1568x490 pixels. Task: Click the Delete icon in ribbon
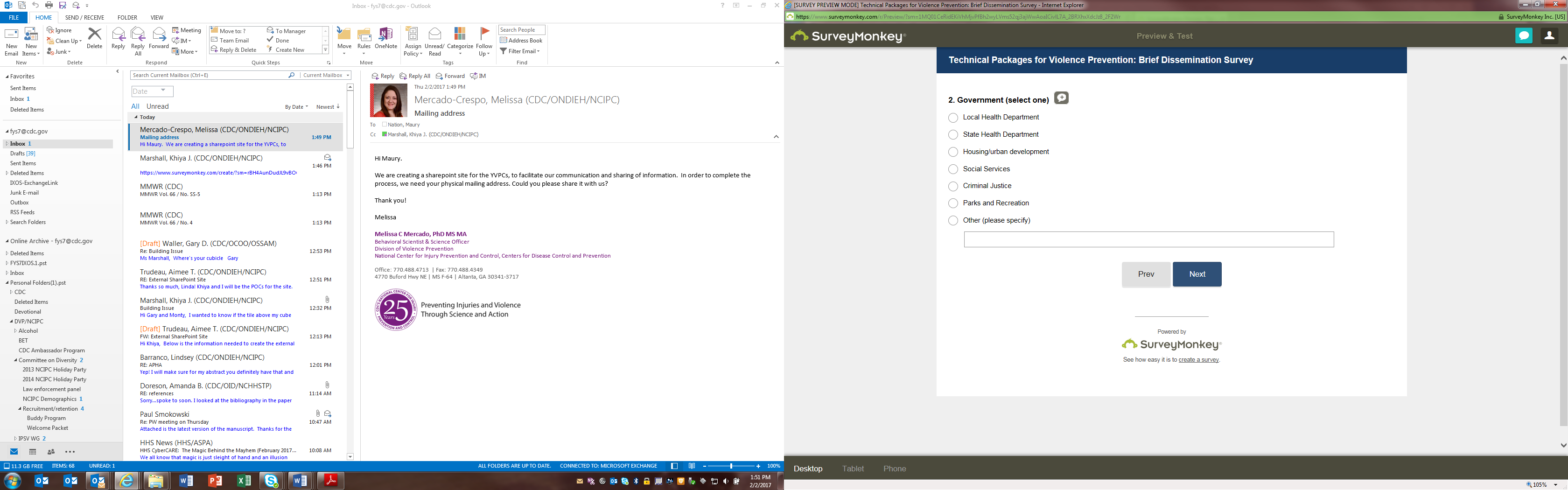(x=94, y=35)
